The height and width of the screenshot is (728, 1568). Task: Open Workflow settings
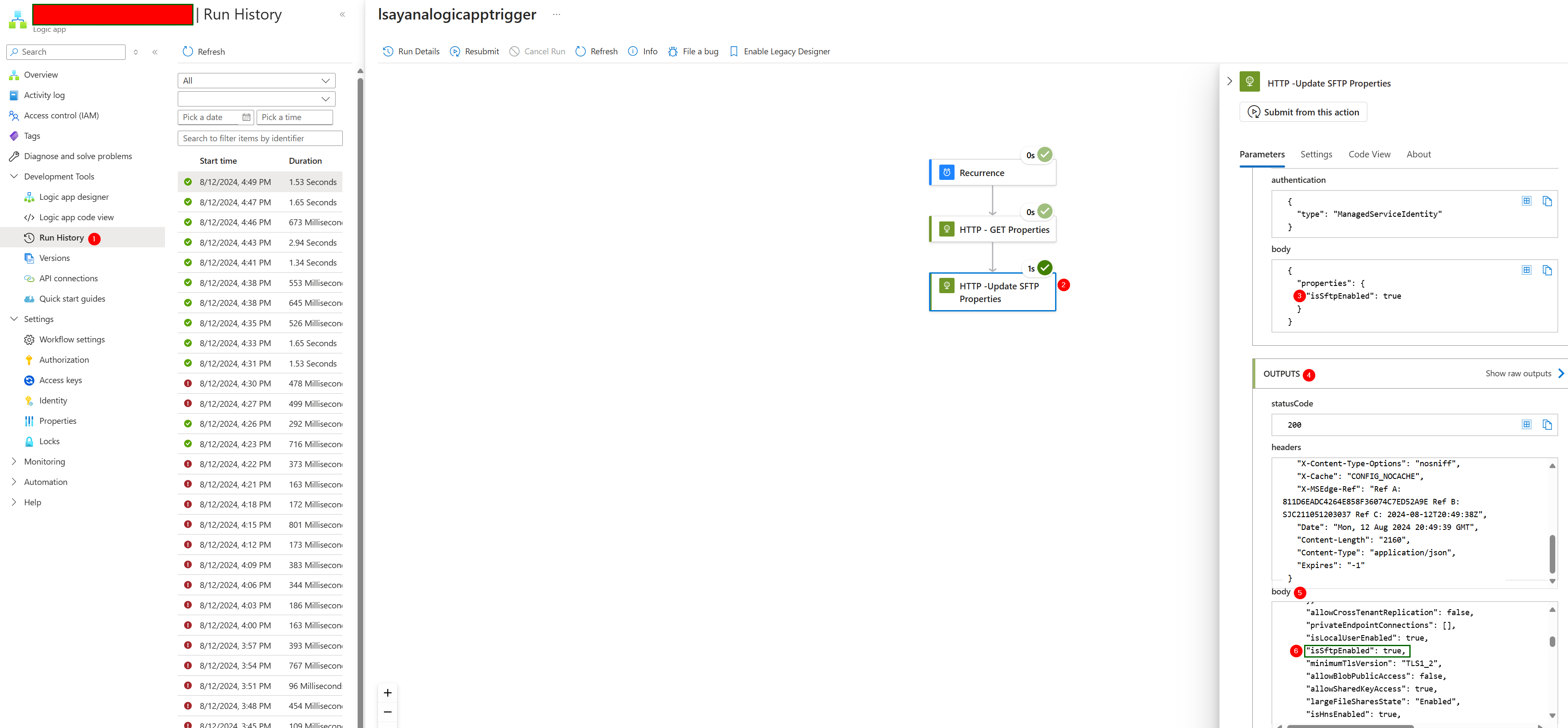72,339
